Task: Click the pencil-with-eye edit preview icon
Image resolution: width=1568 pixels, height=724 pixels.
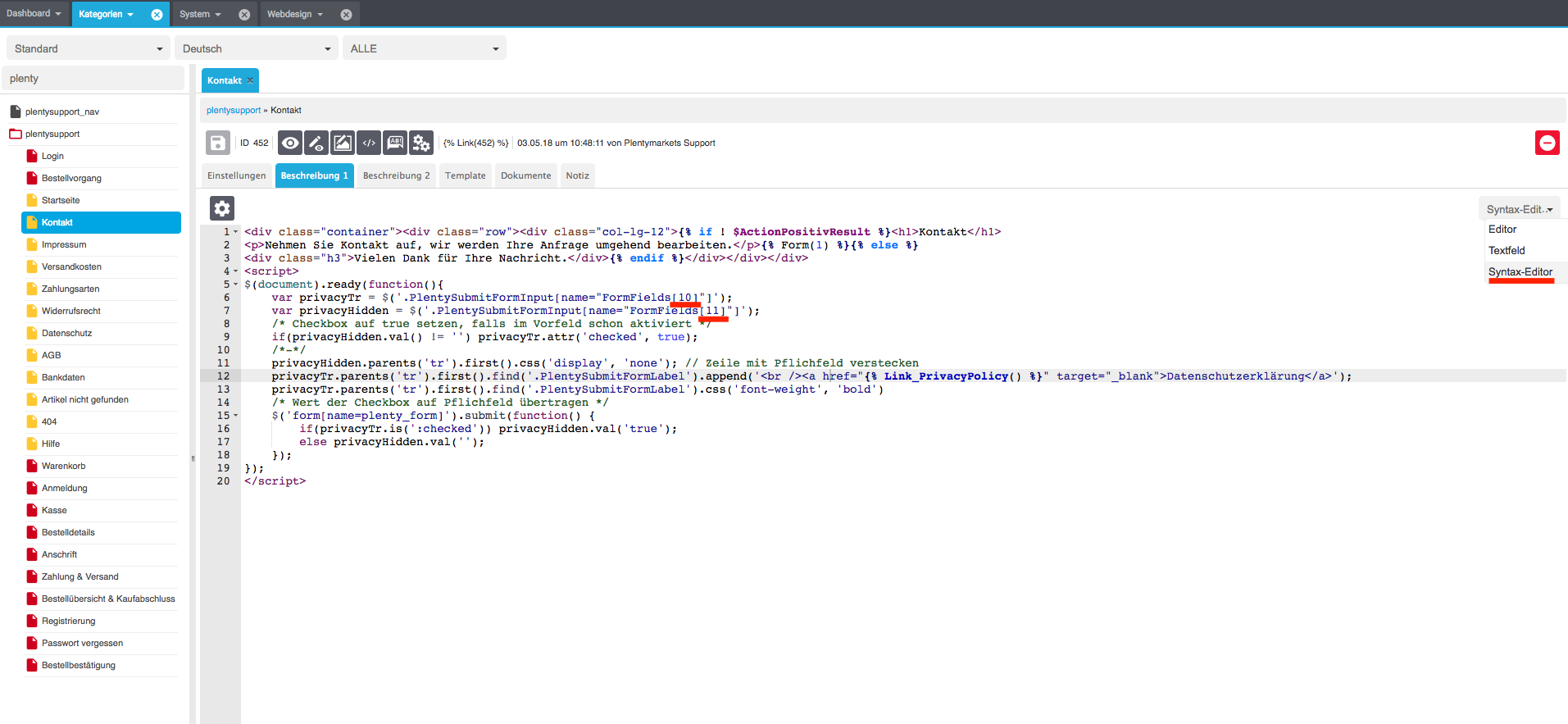Action: [x=316, y=143]
